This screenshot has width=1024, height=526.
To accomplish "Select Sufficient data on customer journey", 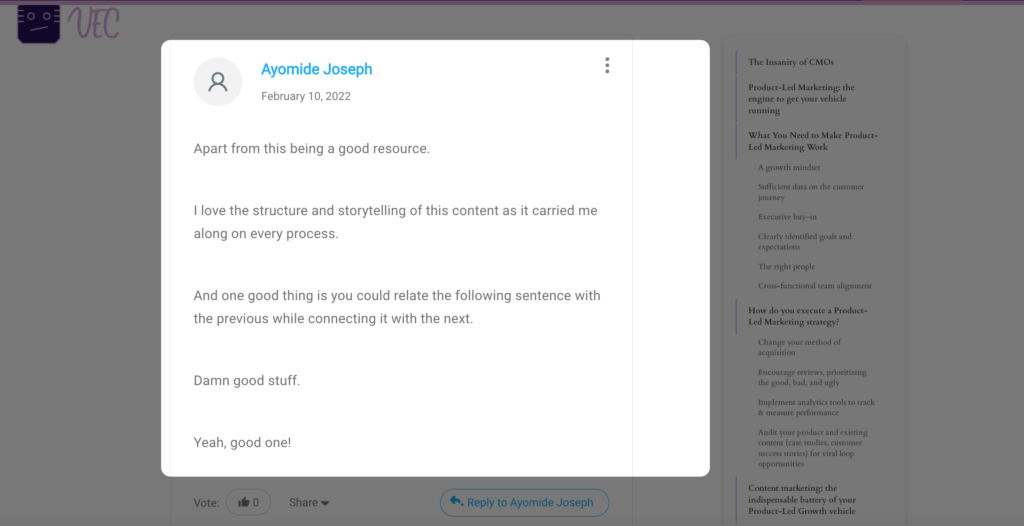I will coord(810,192).
